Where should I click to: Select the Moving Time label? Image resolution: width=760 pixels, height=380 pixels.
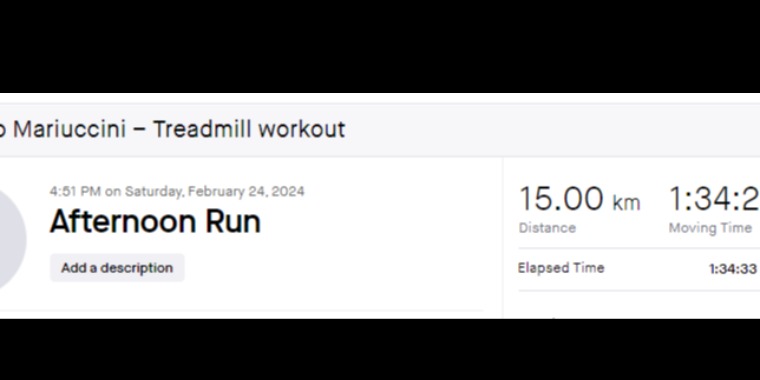point(710,228)
